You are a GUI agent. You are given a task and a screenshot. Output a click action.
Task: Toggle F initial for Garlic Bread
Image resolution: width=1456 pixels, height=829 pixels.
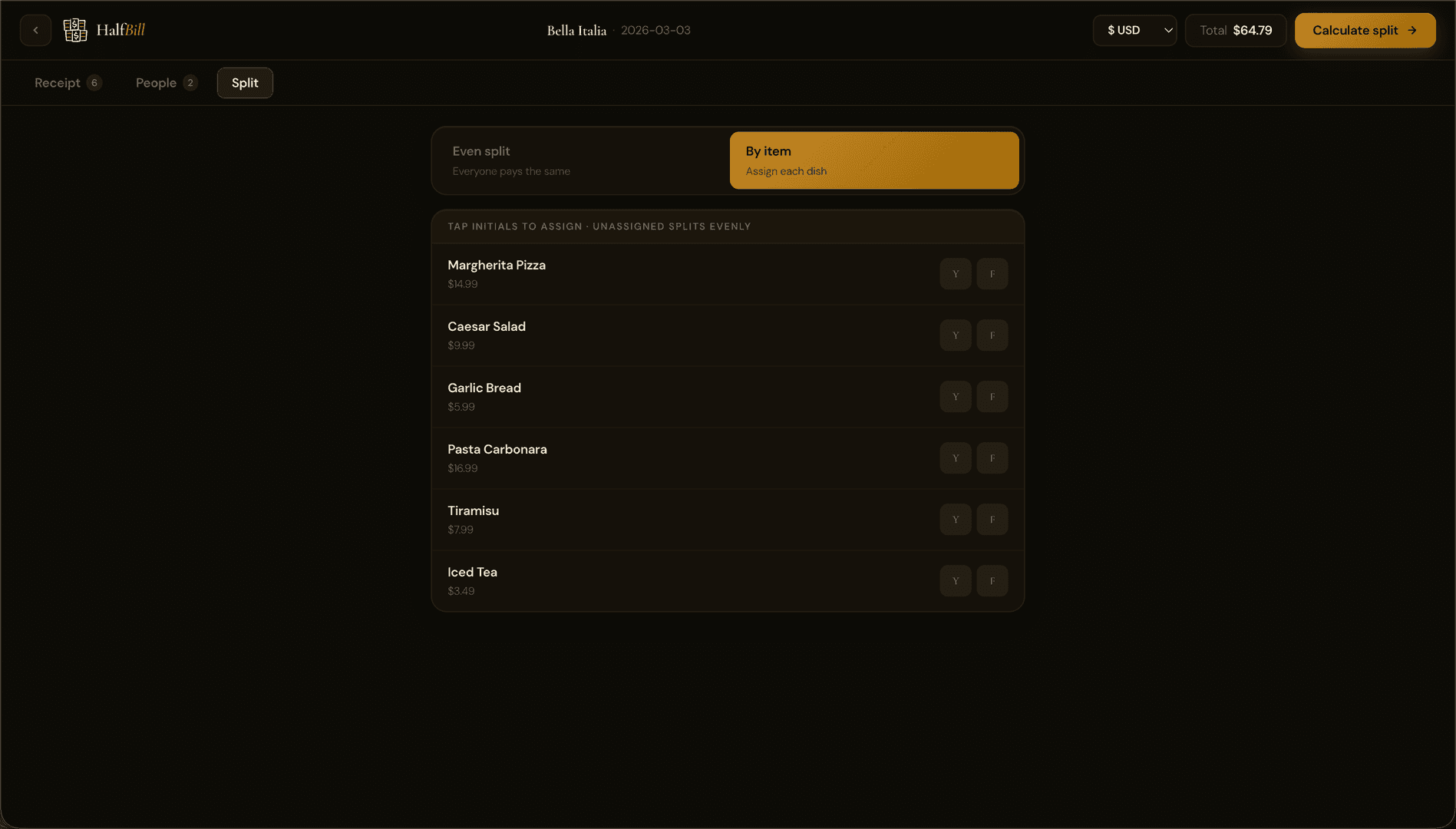992,397
